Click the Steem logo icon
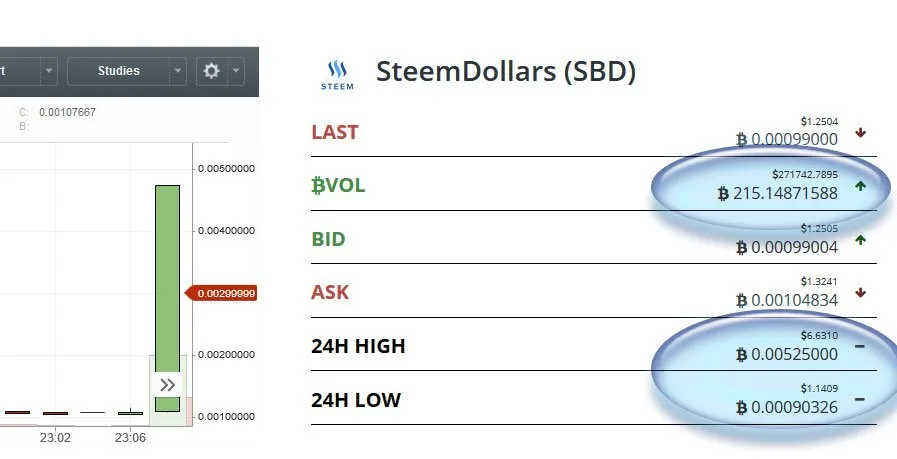 click(337, 76)
